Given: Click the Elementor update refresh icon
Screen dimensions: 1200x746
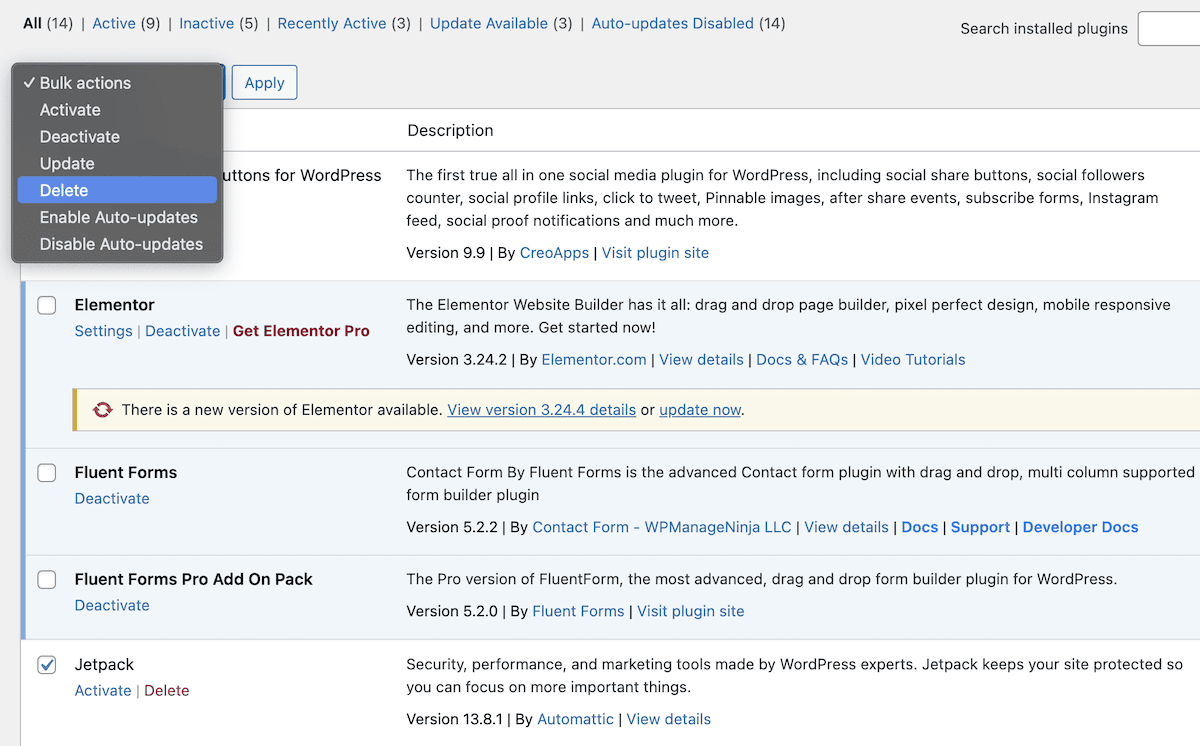Looking at the screenshot, I should (102, 410).
